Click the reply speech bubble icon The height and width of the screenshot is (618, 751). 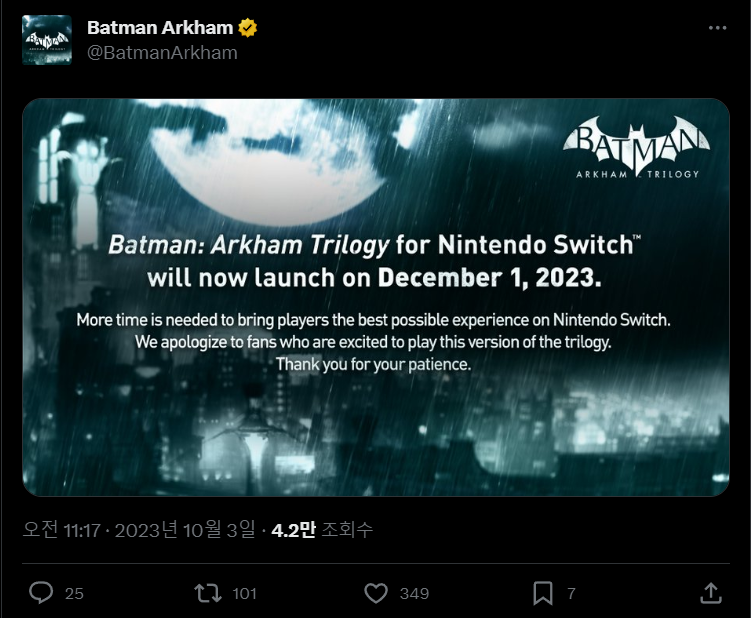pyautogui.click(x=41, y=593)
